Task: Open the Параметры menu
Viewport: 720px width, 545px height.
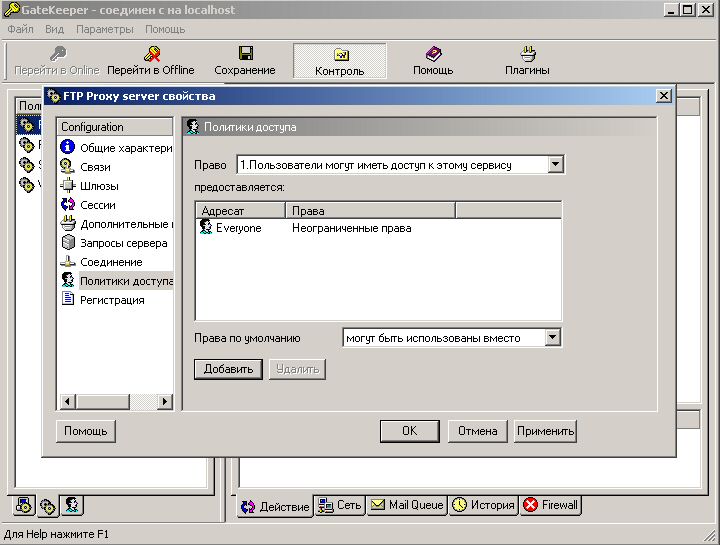Action: 105,29
